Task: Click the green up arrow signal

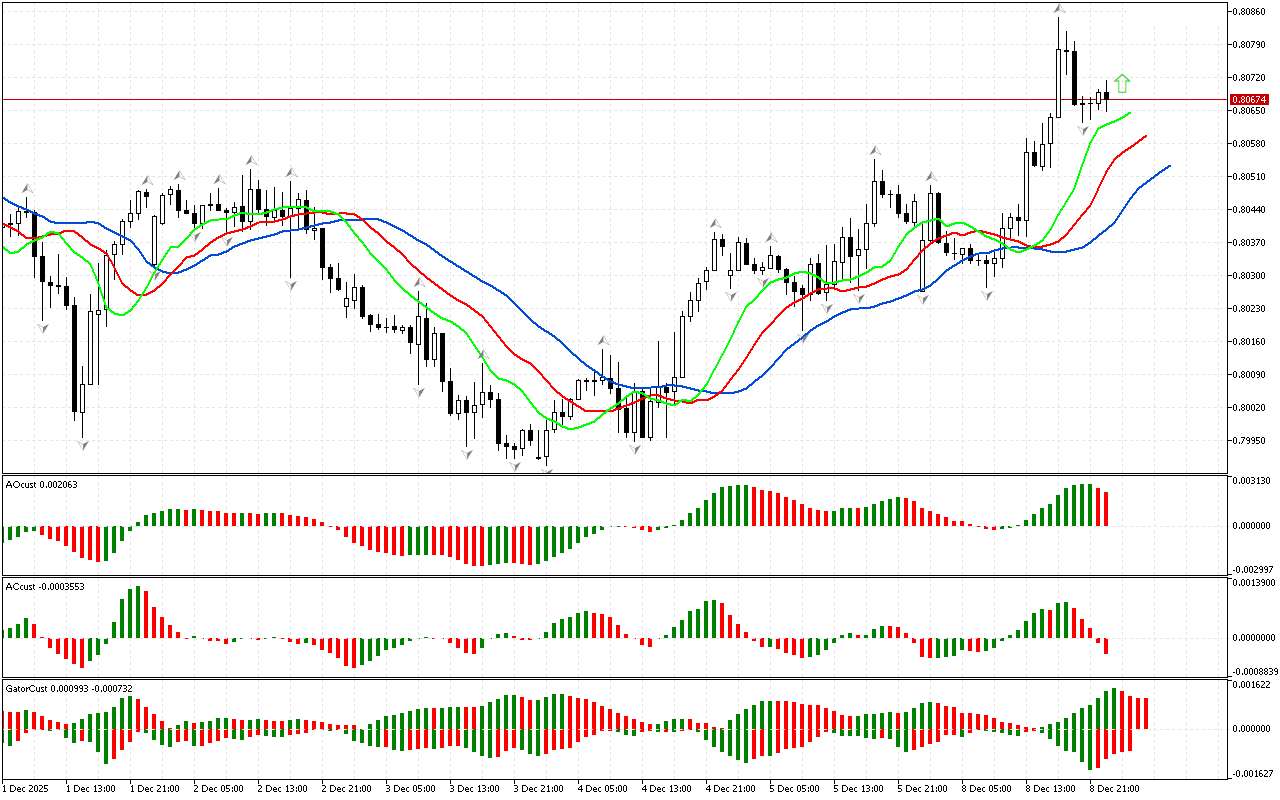Action: pyautogui.click(x=1122, y=83)
